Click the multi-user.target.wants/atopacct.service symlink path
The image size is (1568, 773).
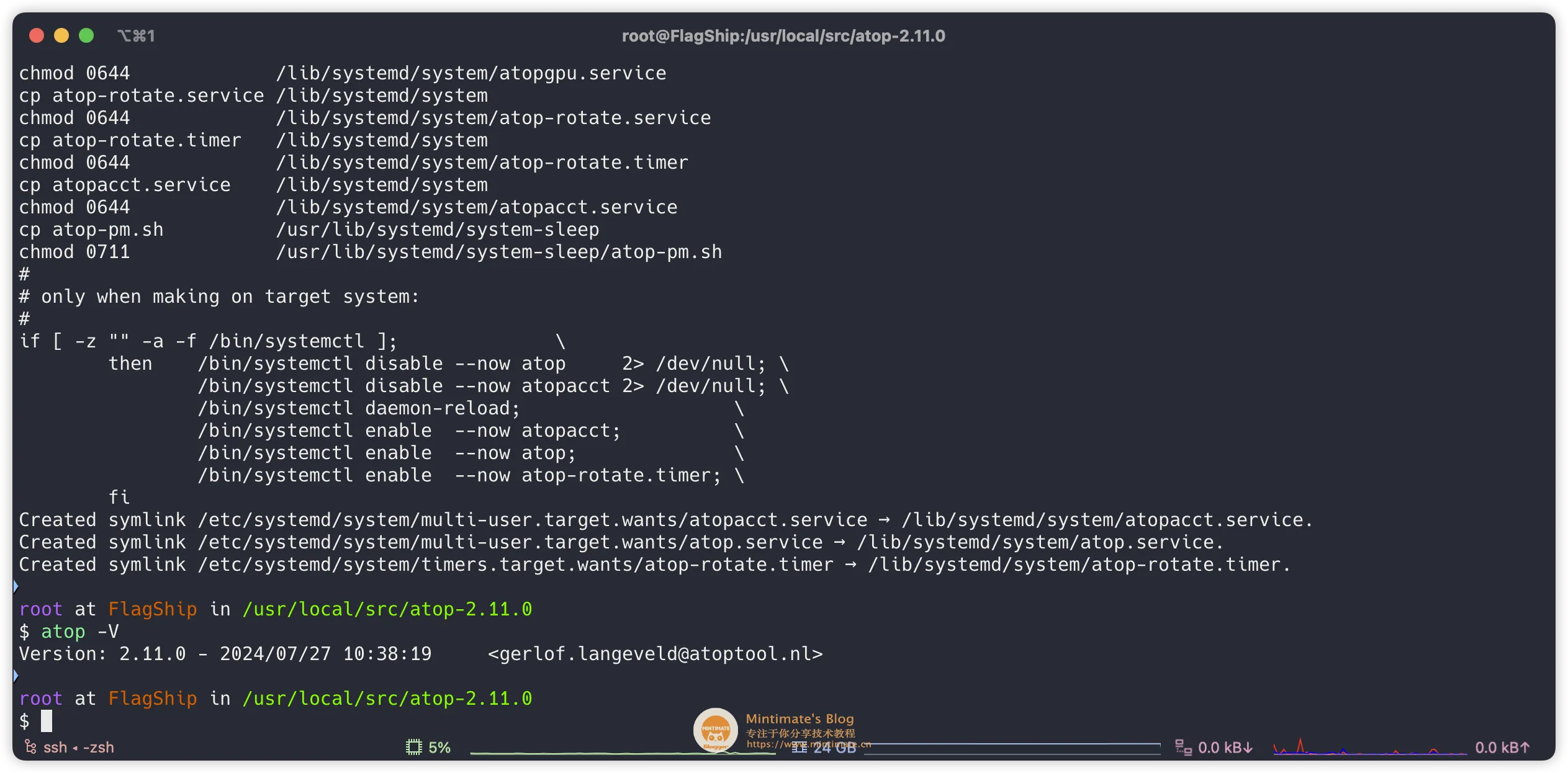tap(532, 520)
